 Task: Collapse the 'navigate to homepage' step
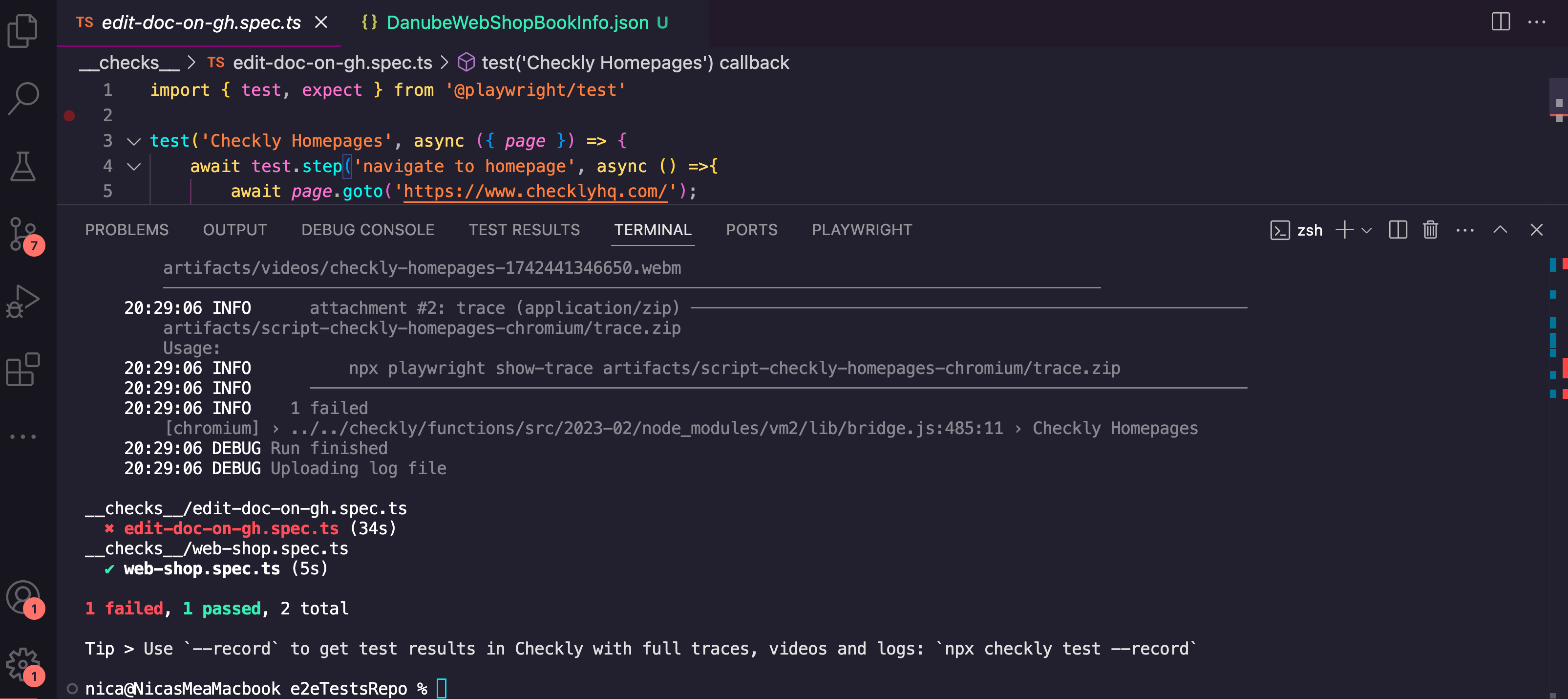coord(133,166)
